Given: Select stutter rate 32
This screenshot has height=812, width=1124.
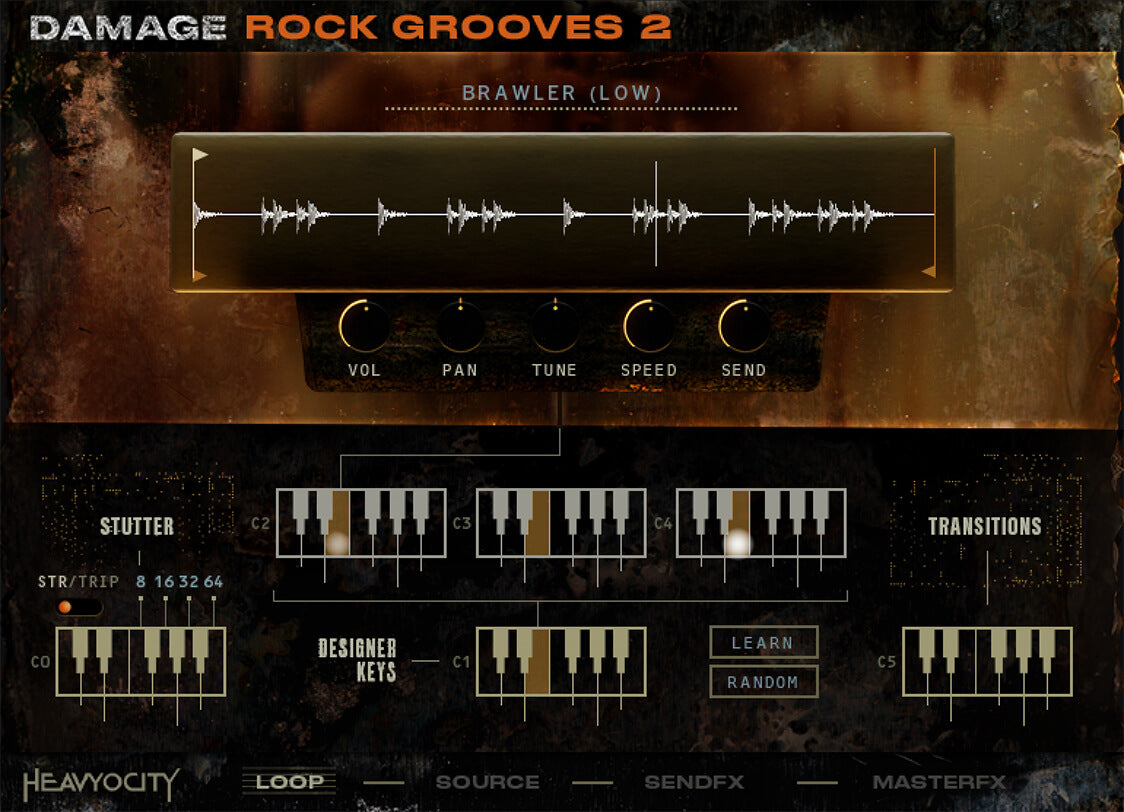Looking at the screenshot, I should [x=188, y=582].
